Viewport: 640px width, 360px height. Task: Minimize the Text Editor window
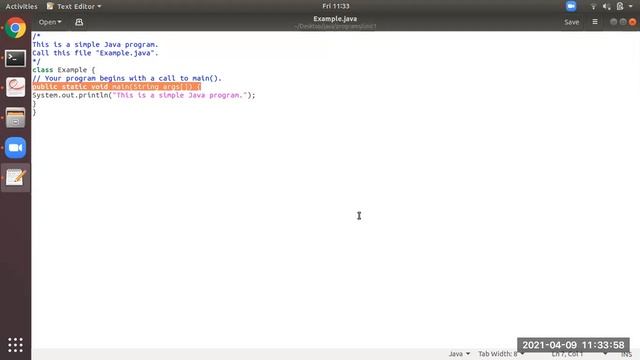point(613,22)
